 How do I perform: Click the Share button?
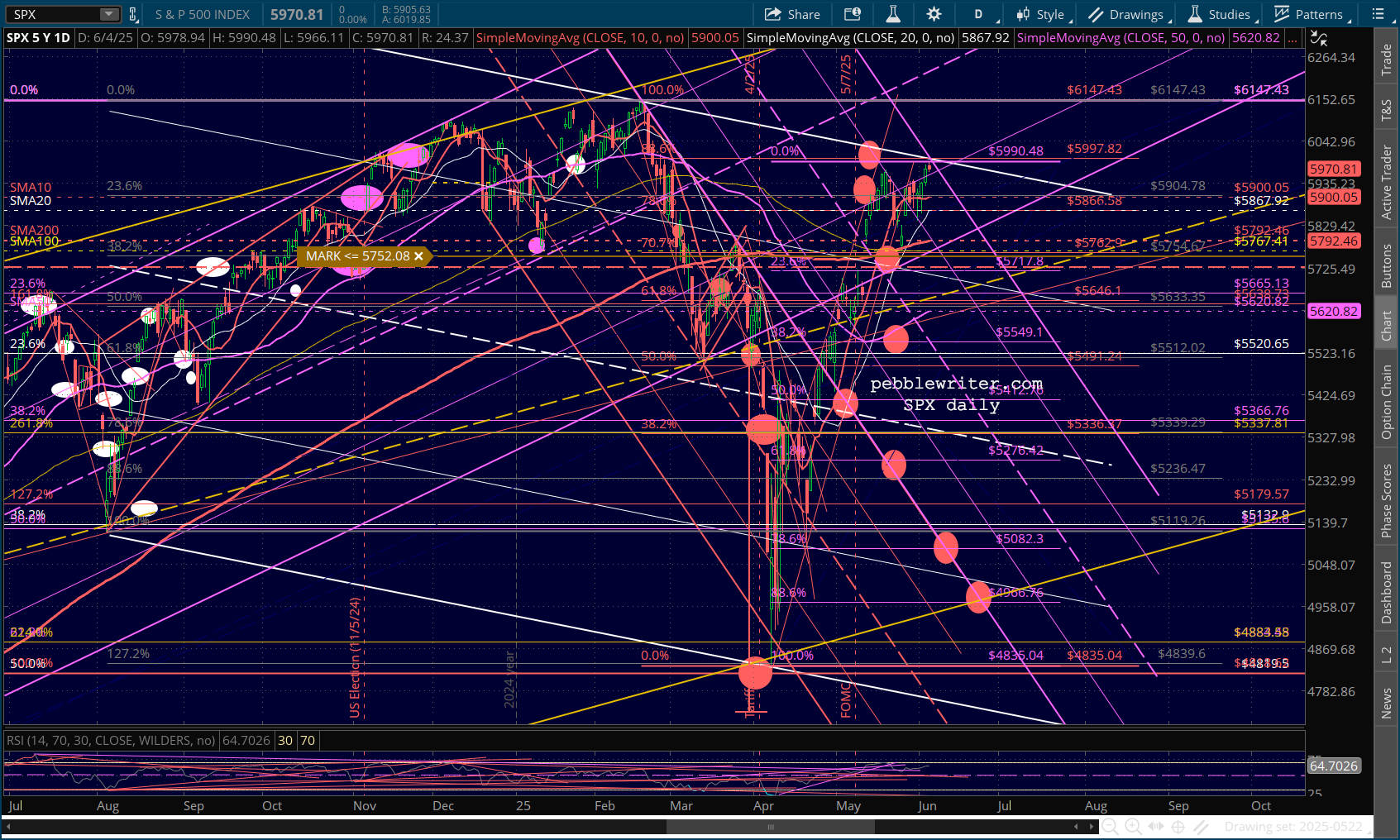click(792, 14)
